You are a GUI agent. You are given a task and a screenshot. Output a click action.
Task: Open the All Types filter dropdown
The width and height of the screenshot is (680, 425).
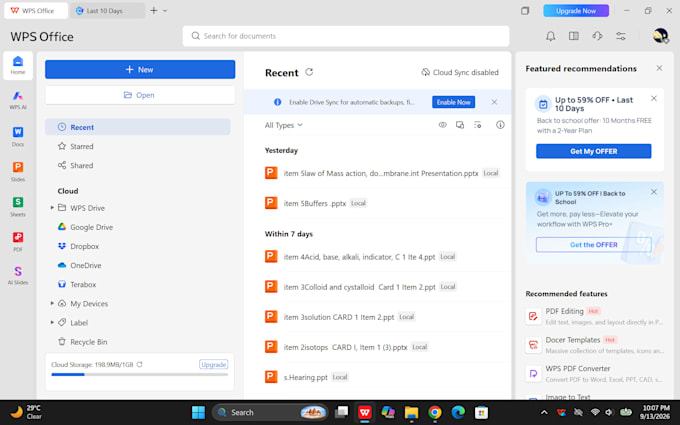pyautogui.click(x=284, y=125)
